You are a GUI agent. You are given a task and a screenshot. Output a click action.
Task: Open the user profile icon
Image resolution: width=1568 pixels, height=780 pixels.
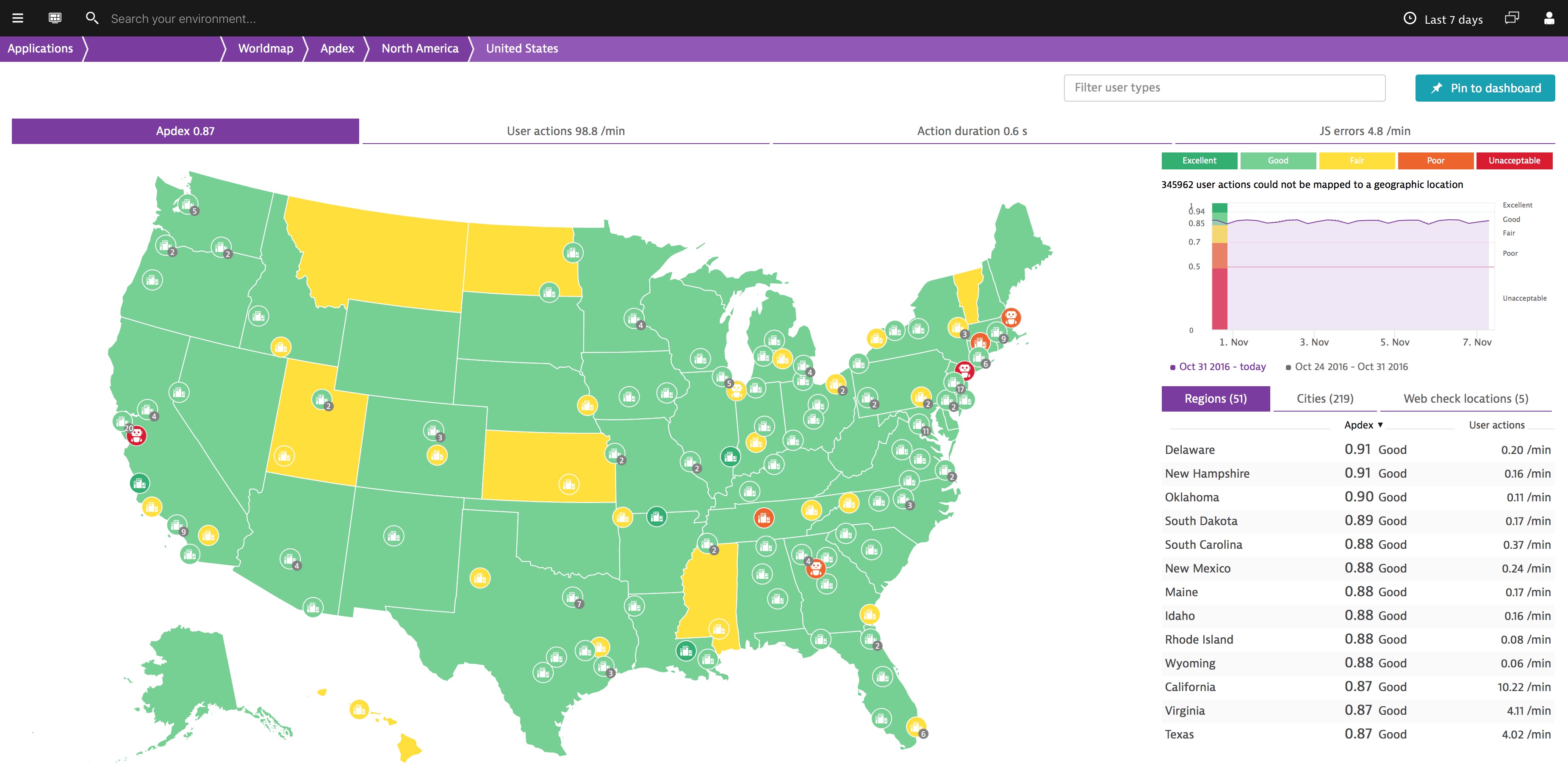(1549, 18)
